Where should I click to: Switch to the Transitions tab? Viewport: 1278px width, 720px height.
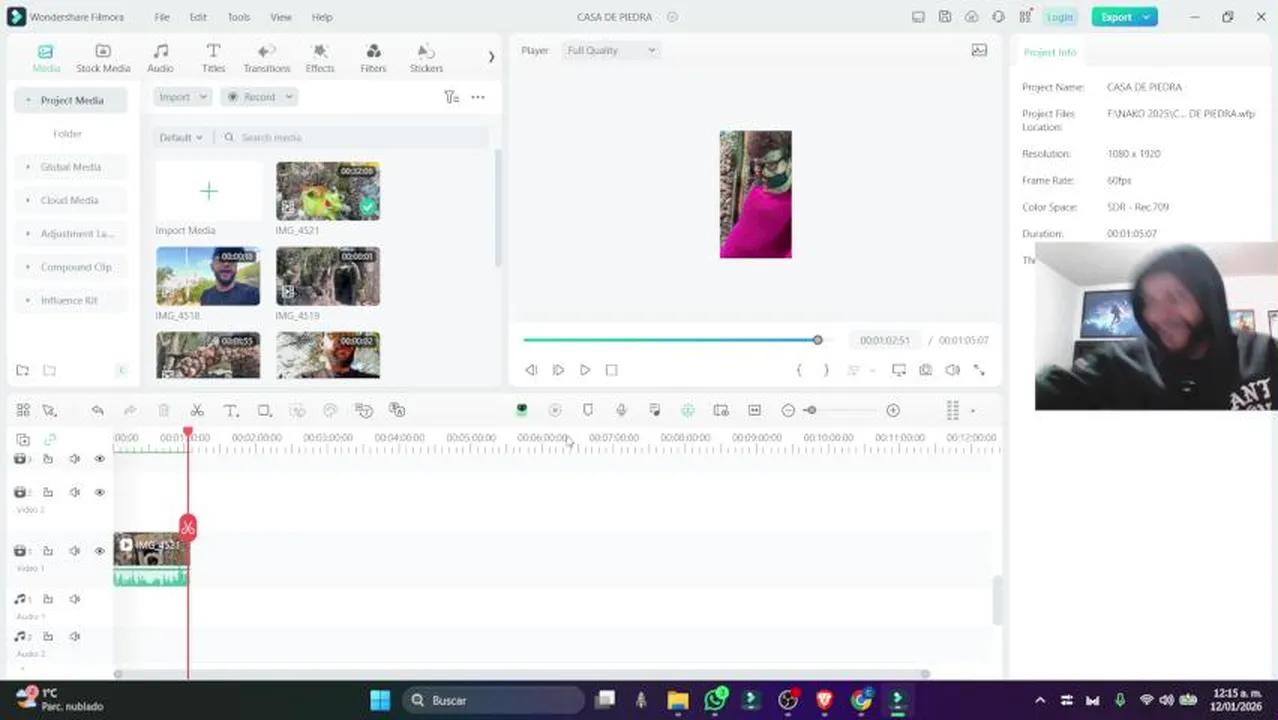(267, 58)
